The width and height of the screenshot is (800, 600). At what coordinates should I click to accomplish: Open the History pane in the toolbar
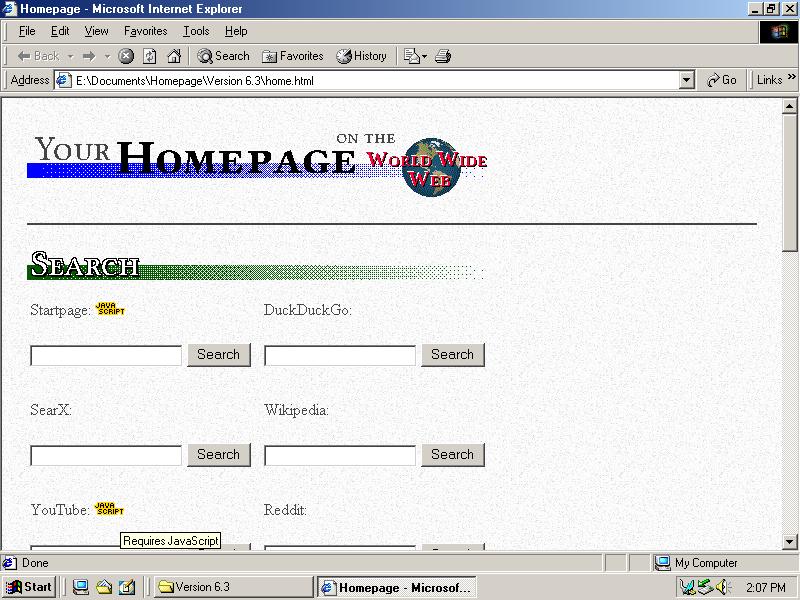(361, 56)
